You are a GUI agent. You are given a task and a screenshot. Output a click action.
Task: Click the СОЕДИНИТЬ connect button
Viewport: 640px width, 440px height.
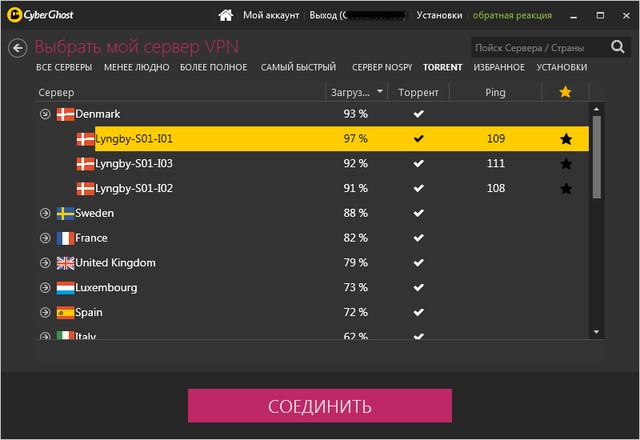click(320, 406)
